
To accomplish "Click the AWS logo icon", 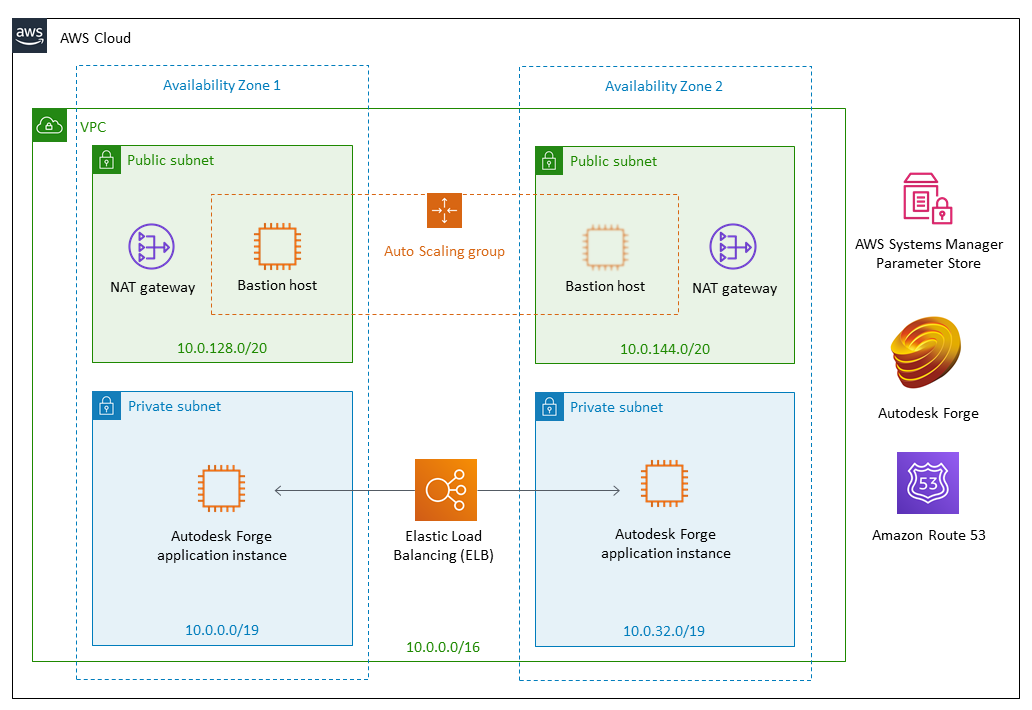I will coord(30,36).
